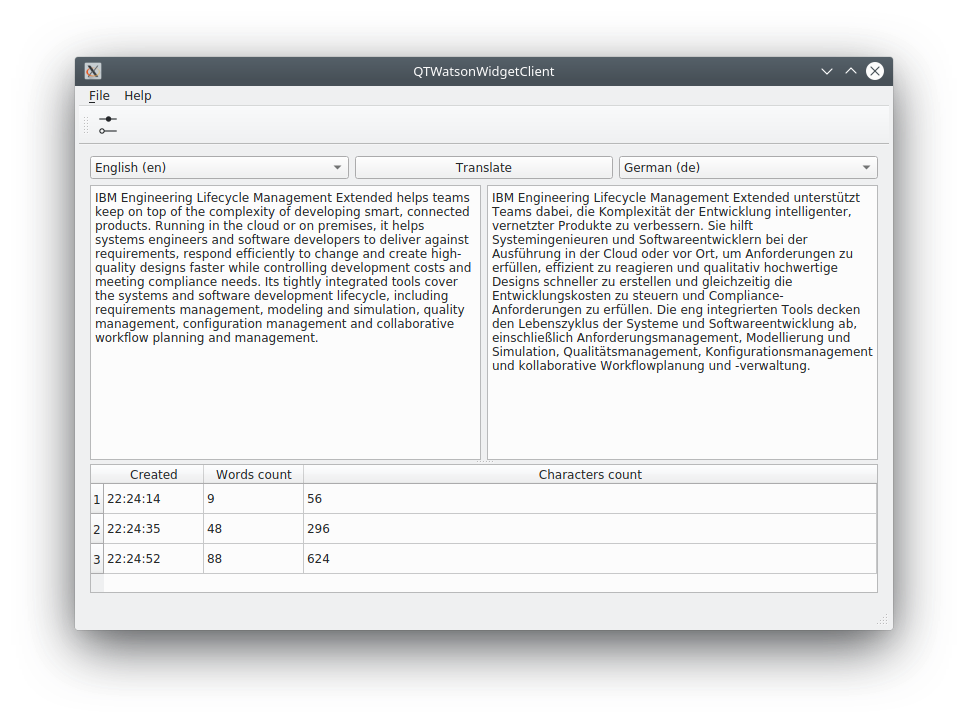Click the window shade chevron in title bar
The width and height of the screenshot is (968, 723).
click(x=827, y=71)
